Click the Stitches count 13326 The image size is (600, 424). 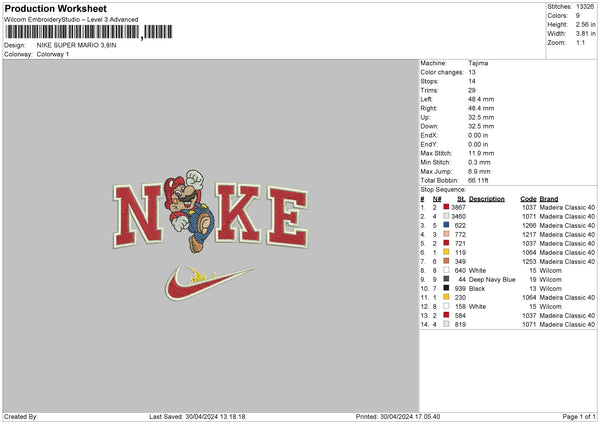pos(585,7)
